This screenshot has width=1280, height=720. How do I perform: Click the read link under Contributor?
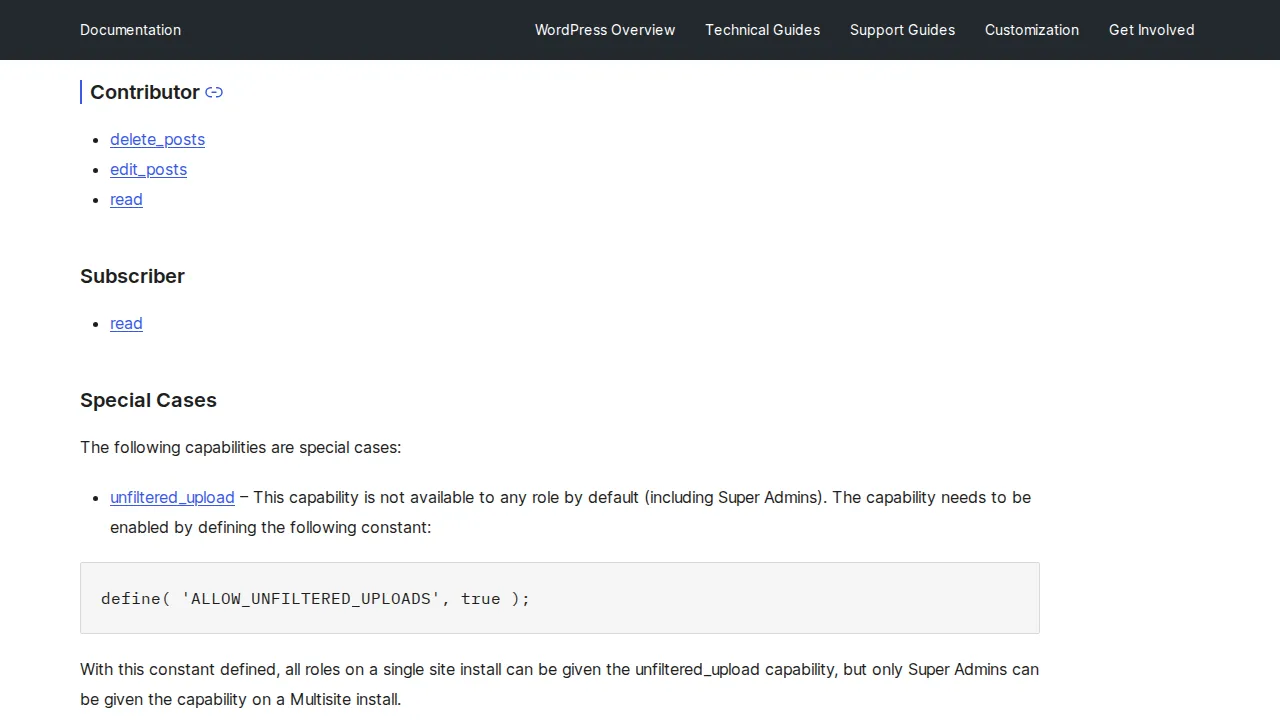(x=126, y=200)
